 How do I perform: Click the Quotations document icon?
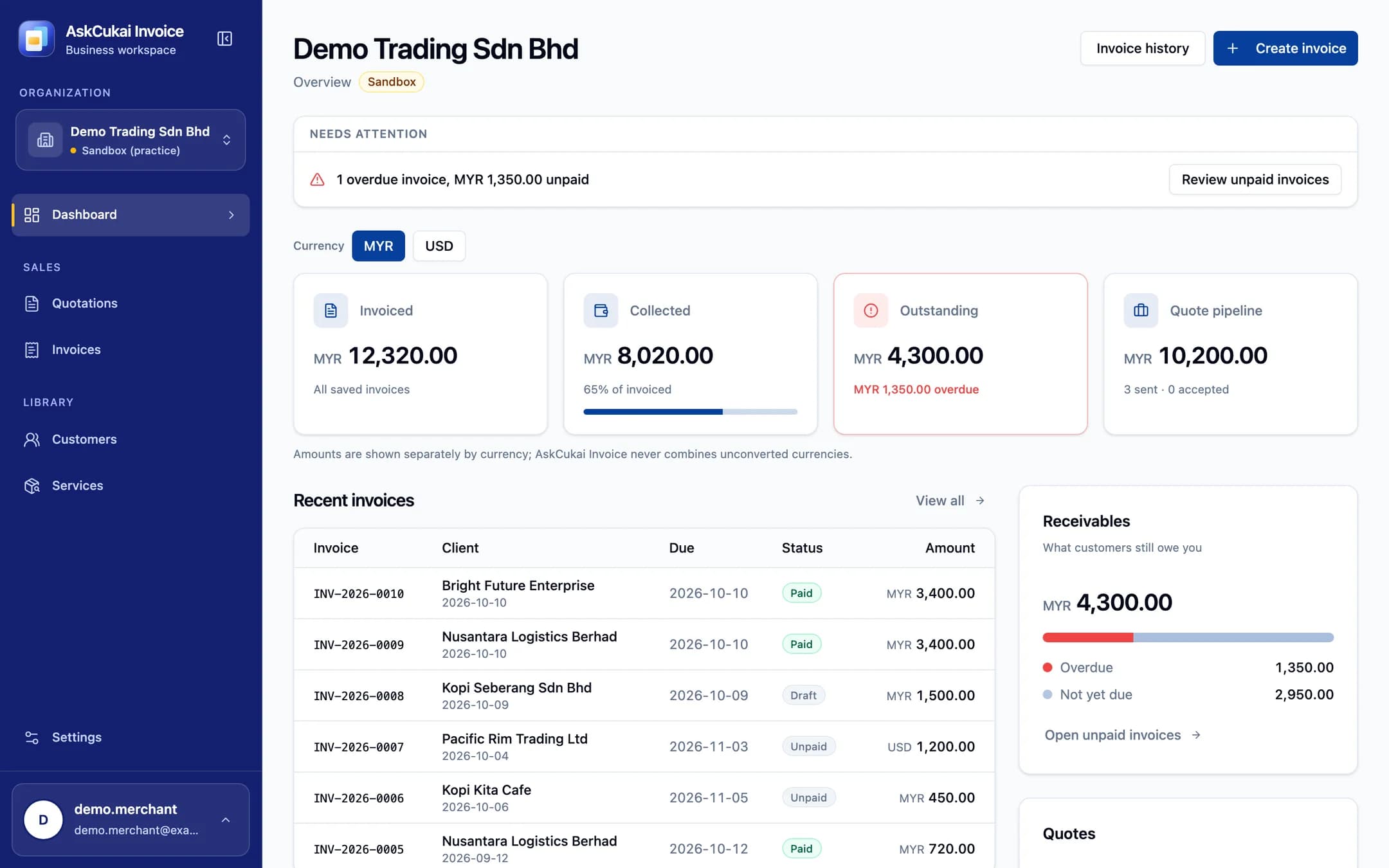click(32, 303)
